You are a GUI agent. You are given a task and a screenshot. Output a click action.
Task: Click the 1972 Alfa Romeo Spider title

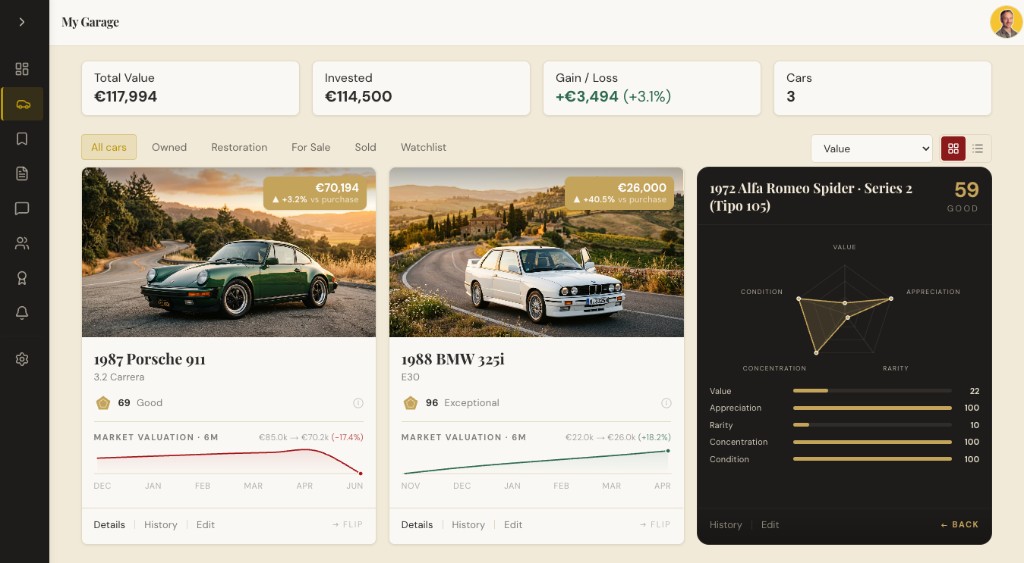coord(811,197)
